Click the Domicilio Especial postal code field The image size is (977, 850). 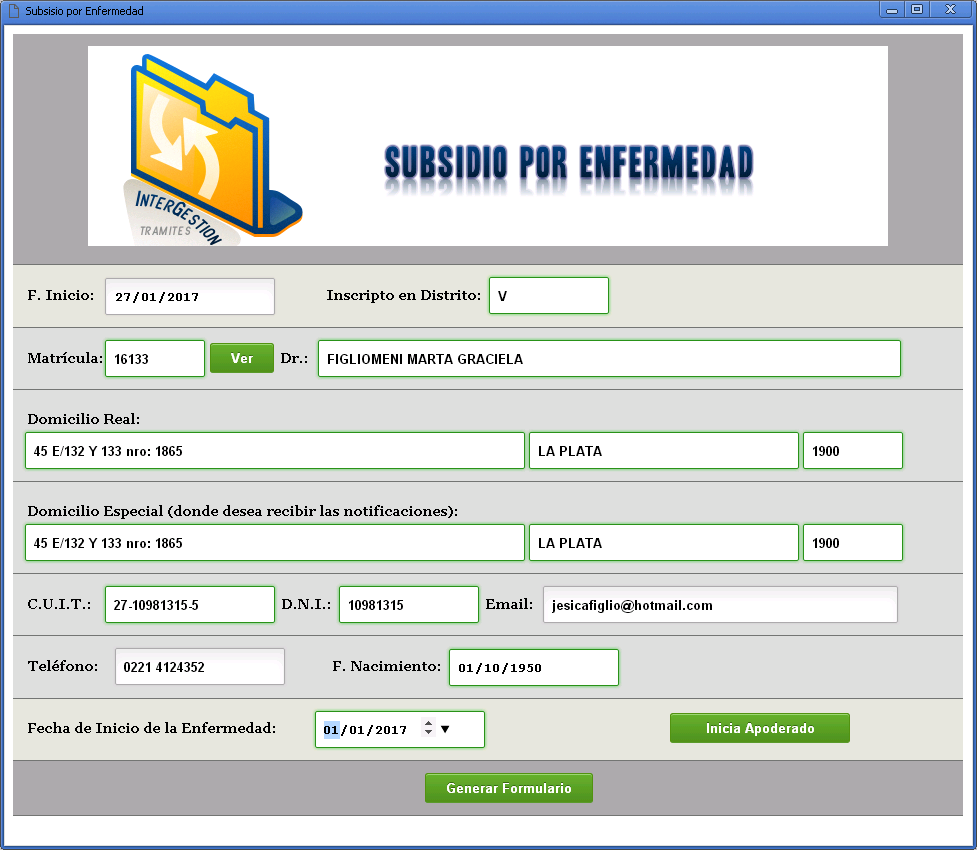click(x=852, y=543)
